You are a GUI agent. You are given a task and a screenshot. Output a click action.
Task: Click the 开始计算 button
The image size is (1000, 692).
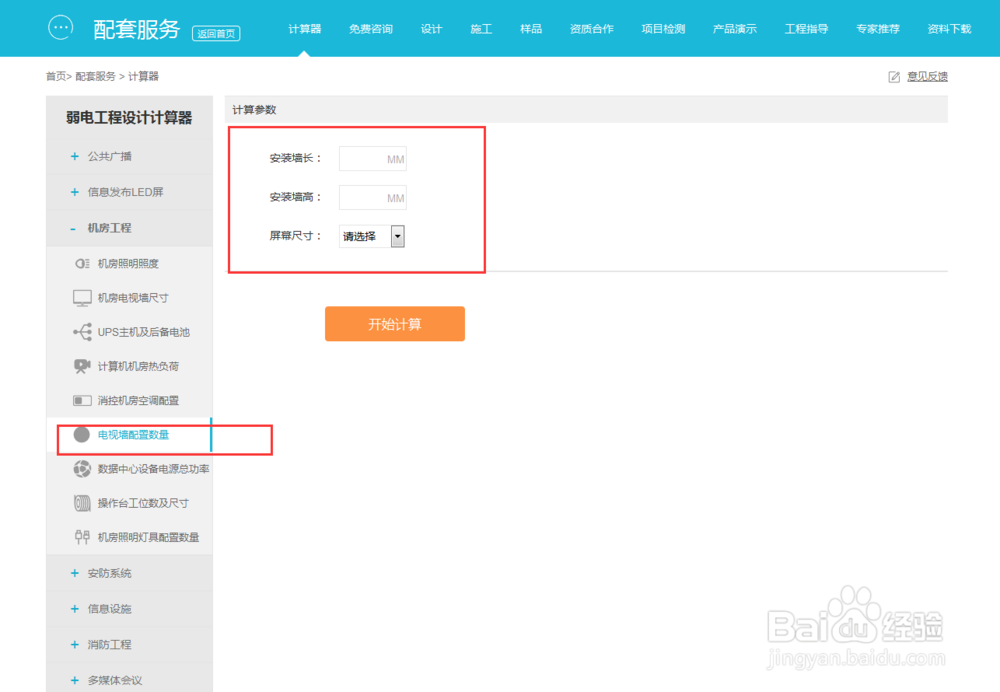[x=395, y=324]
